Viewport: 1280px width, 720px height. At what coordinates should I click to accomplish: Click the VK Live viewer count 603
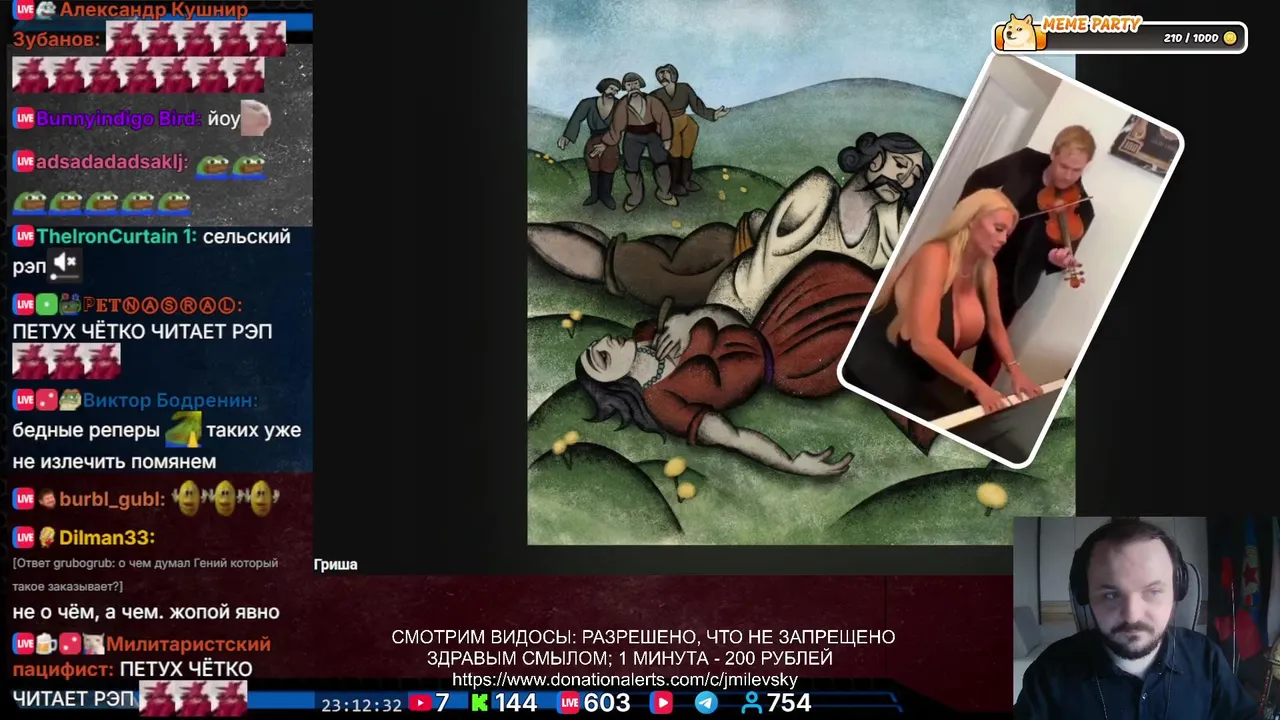607,703
